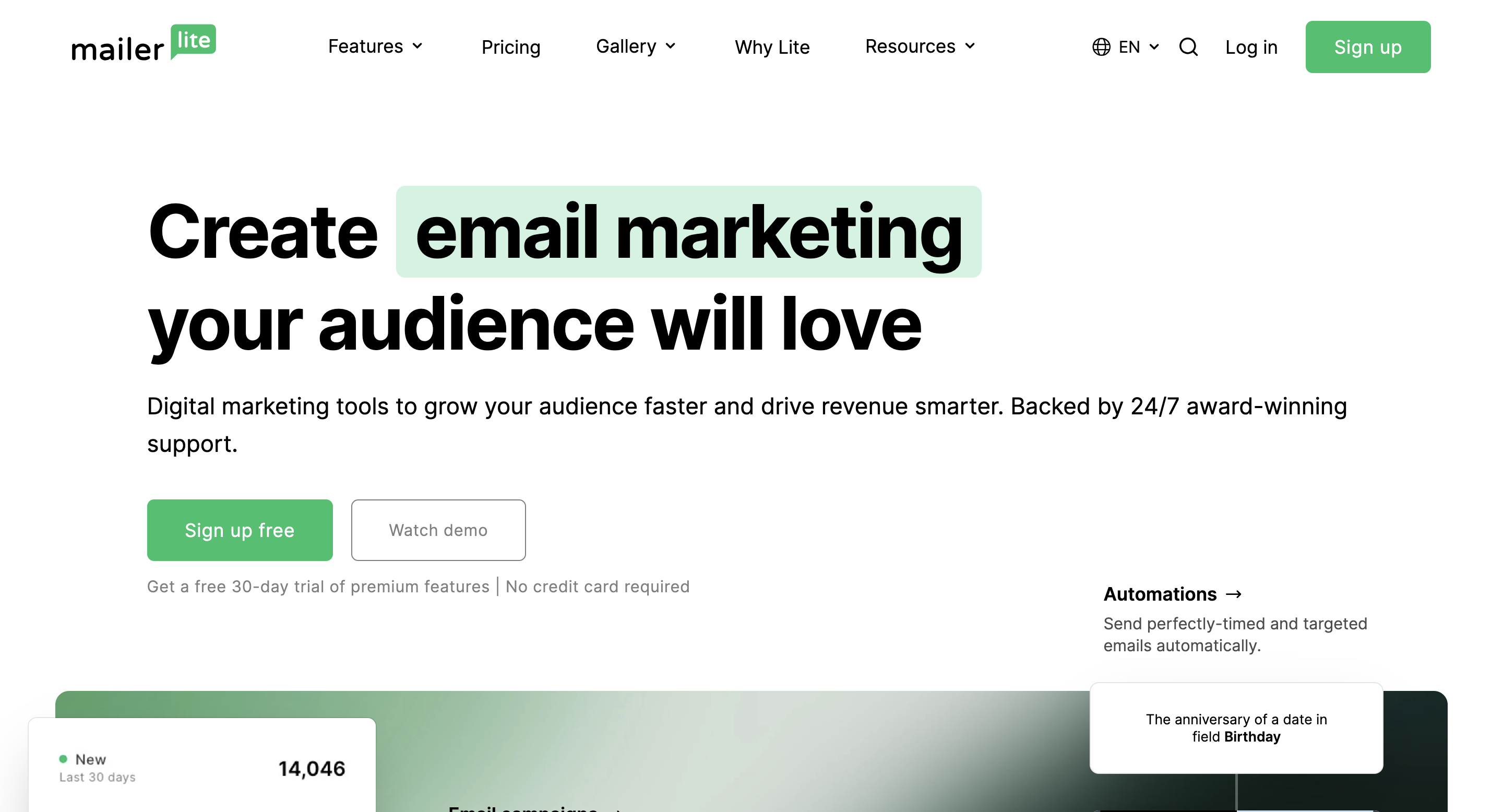Go to Why Lite page

[772, 47]
